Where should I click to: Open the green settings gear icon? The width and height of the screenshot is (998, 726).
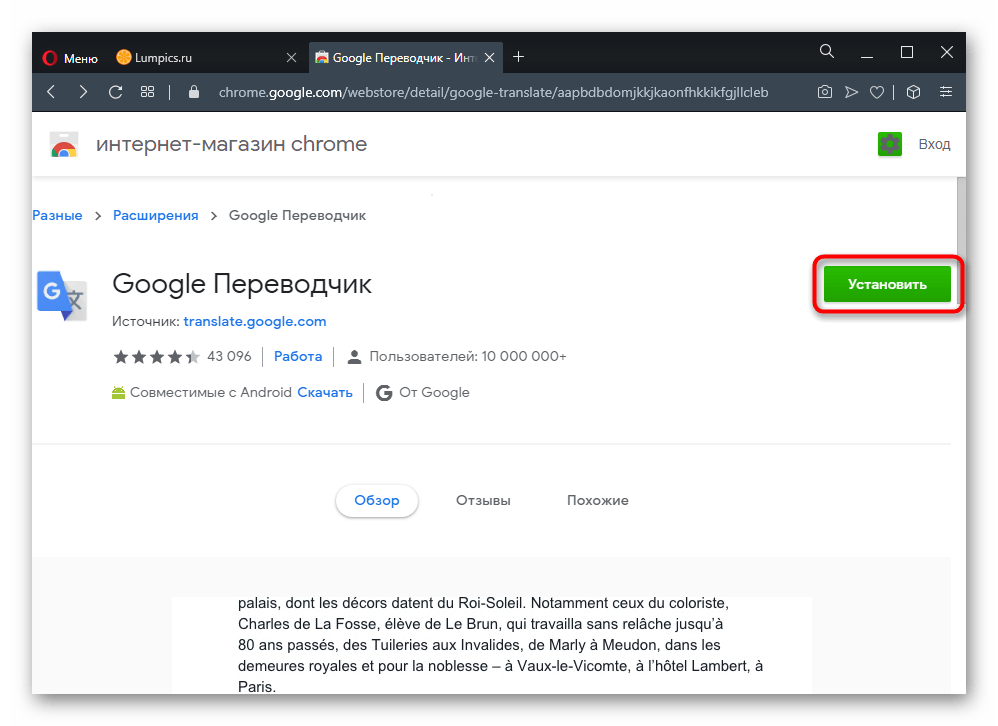point(890,144)
